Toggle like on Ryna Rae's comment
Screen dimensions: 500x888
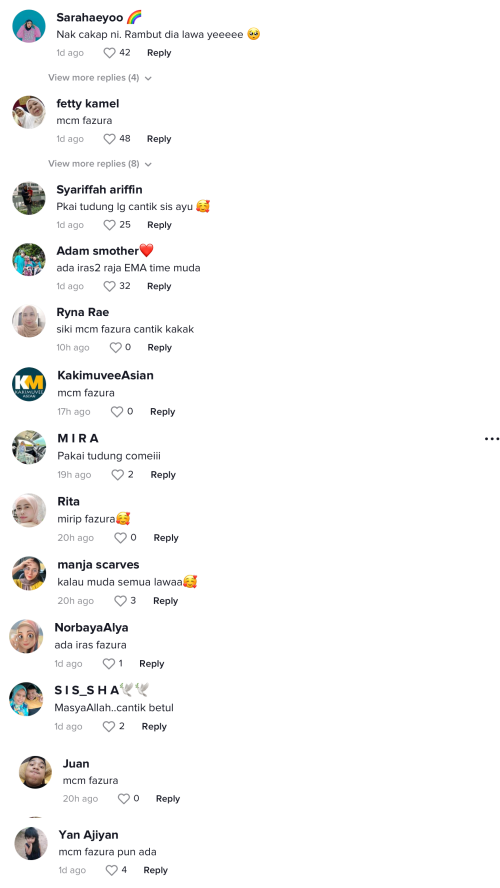(x=116, y=348)
